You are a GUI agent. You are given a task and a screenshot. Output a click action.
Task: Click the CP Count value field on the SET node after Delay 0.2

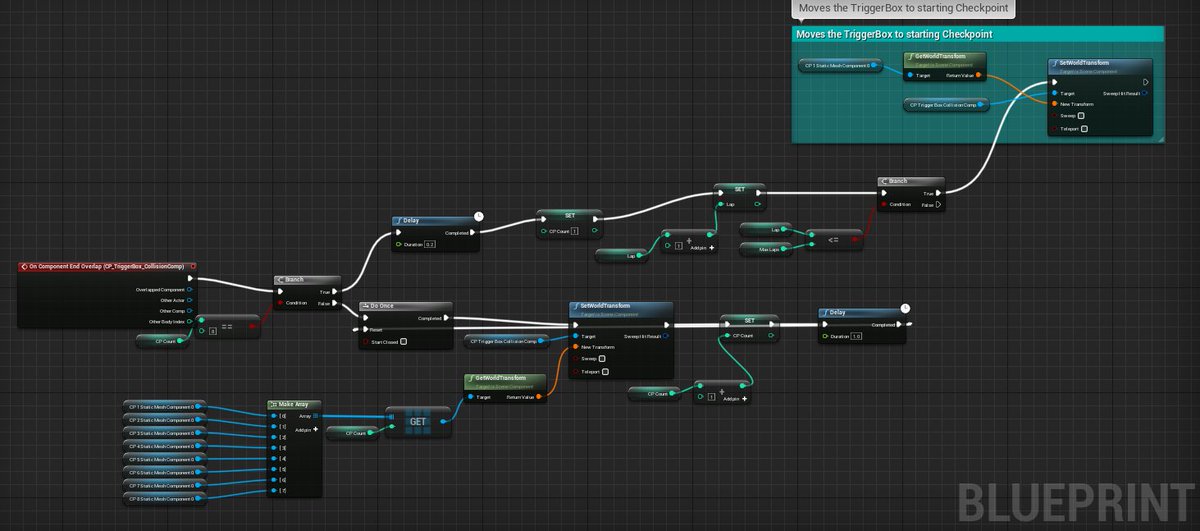click(x=575, y=231)
